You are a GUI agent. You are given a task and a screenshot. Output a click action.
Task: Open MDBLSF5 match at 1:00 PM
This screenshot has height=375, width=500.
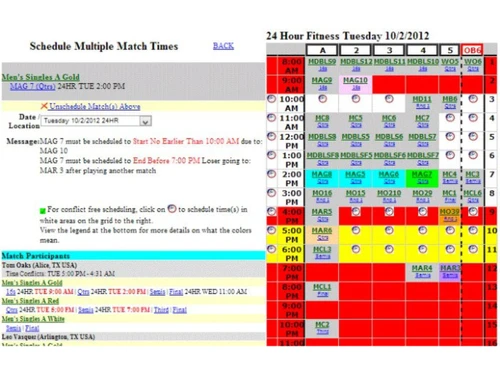(356, 155)
